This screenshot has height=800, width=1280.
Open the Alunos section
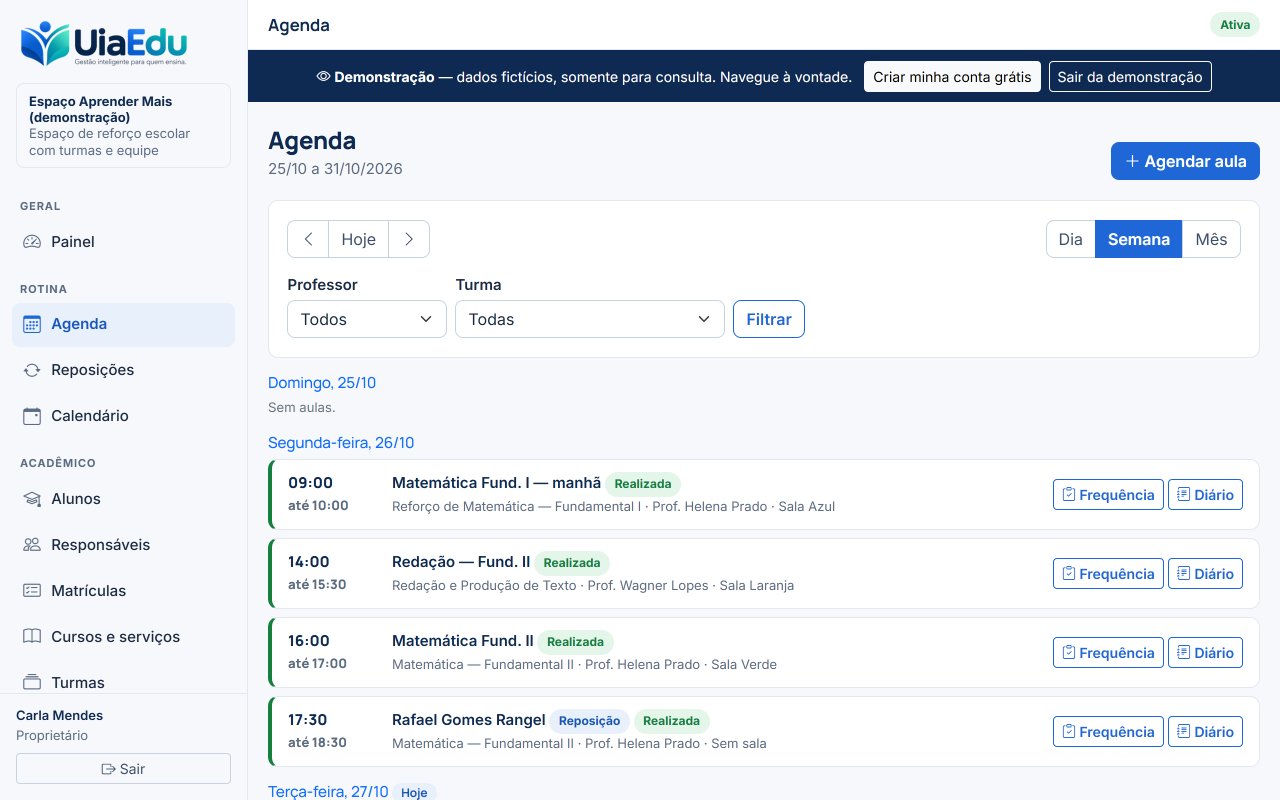click(123, 499)
